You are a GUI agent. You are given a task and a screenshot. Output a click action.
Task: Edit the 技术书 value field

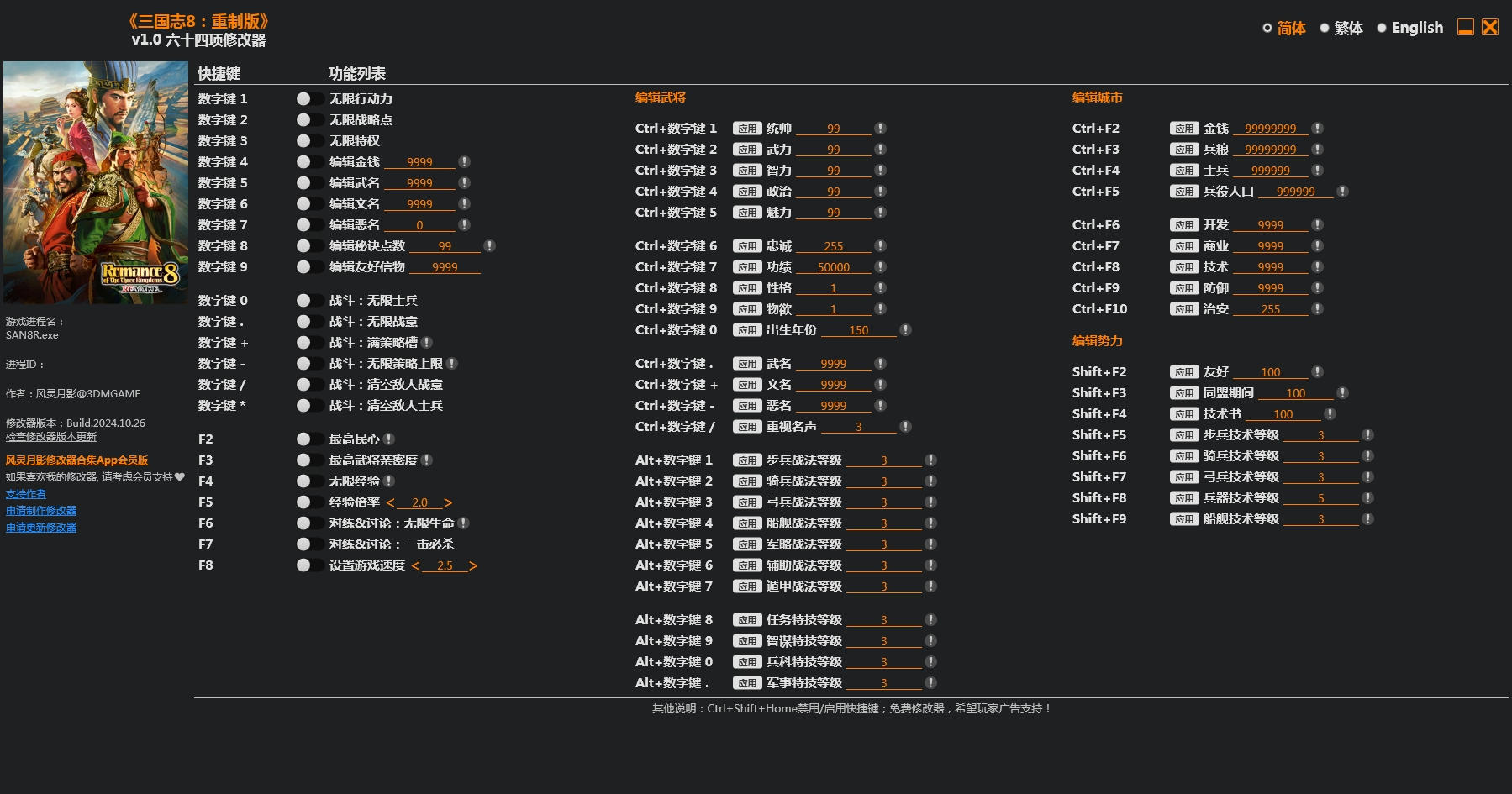tap(1283, 414)
